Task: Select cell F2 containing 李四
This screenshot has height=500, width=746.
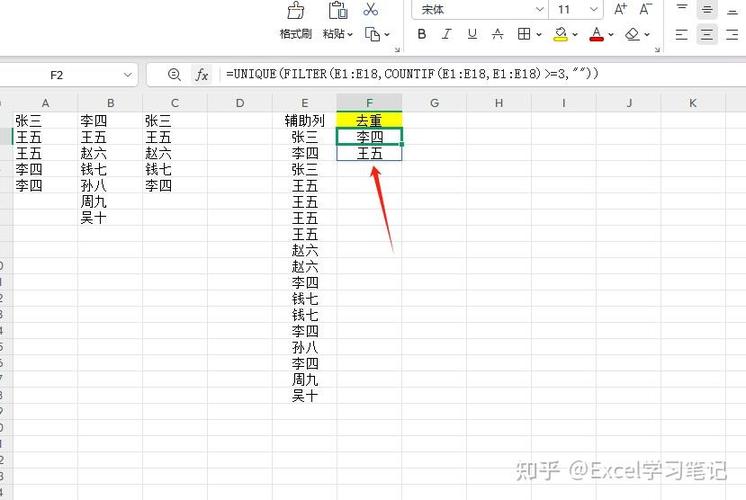Action: point(369,137)
